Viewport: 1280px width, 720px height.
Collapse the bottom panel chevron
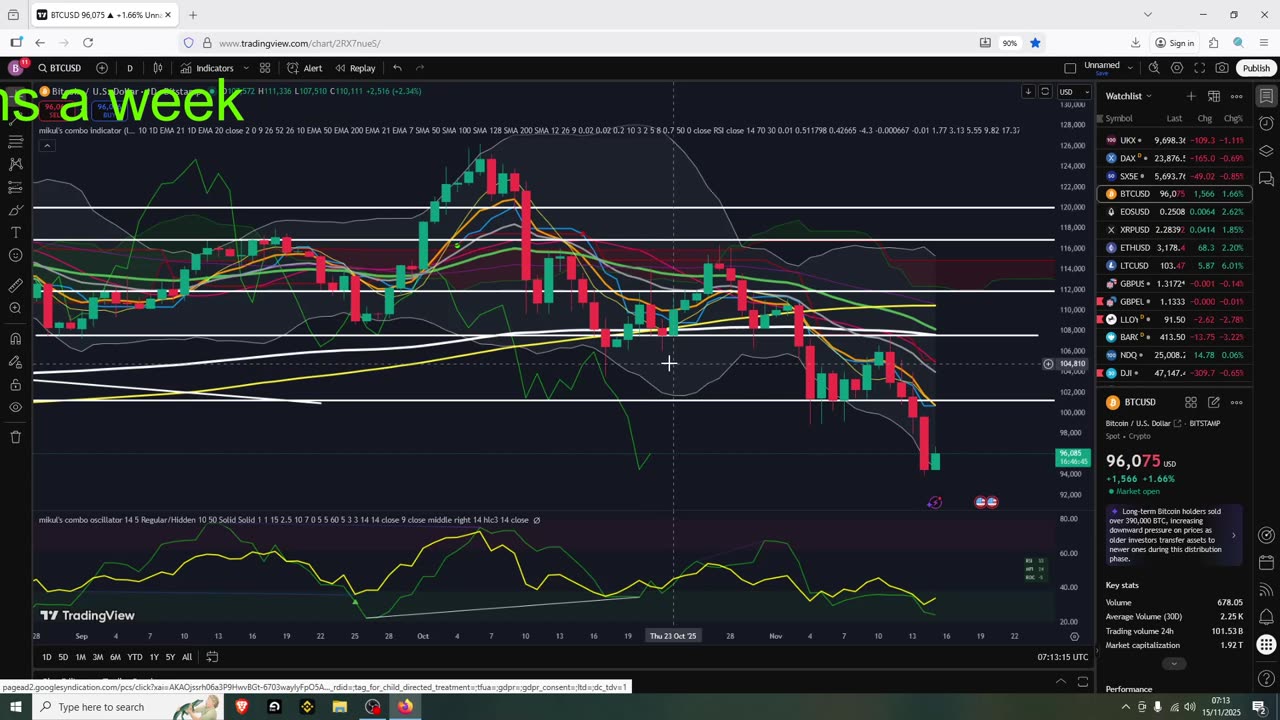[x=1061, y=682]
